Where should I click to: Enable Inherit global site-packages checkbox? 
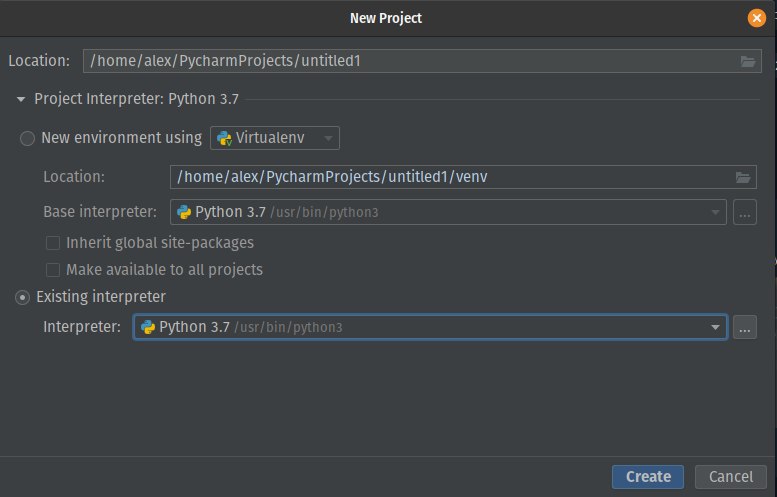click(53, 243)
